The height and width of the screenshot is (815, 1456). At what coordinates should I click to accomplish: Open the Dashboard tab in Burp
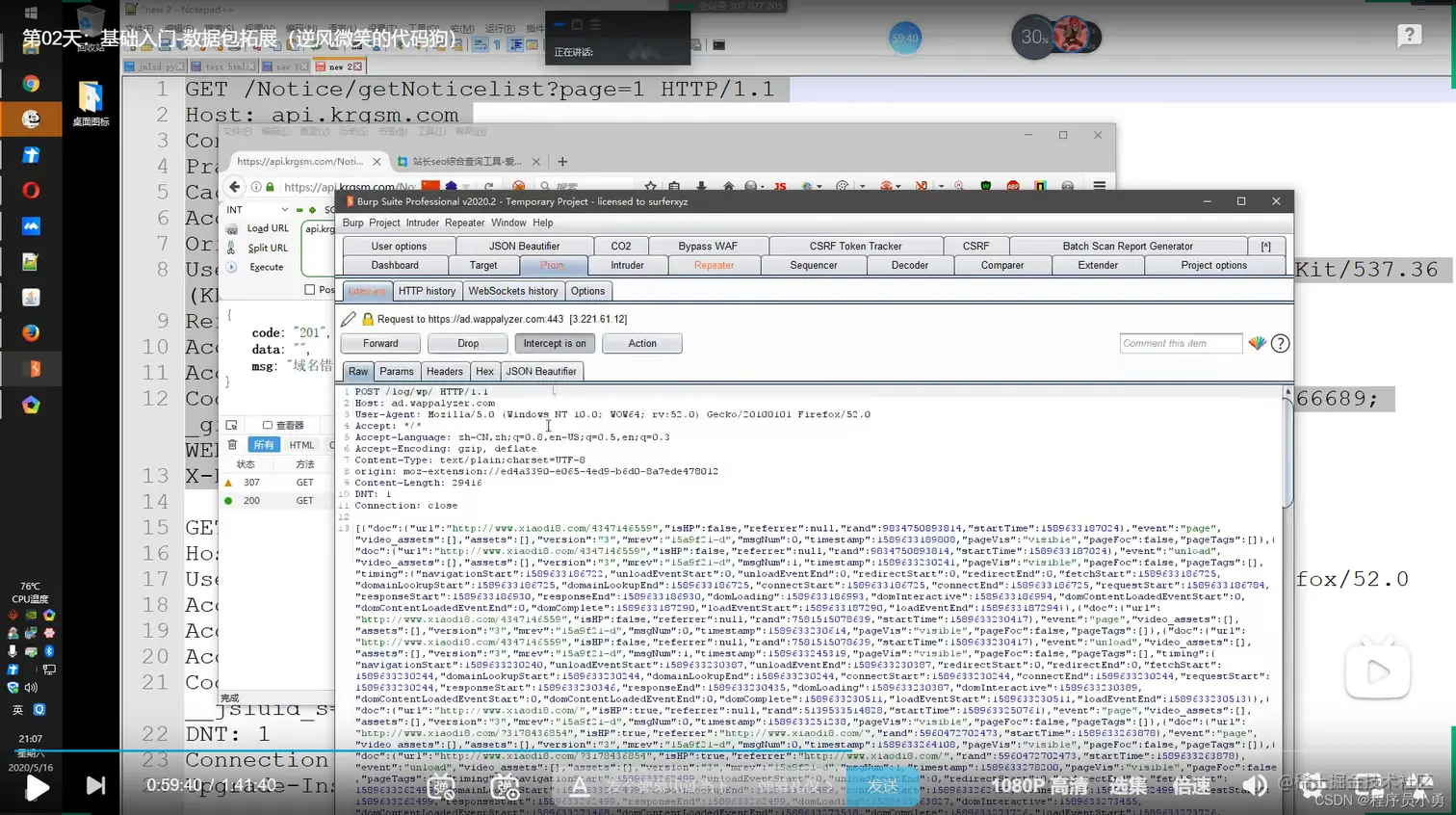pyautogui.click(x=395, y=266)
